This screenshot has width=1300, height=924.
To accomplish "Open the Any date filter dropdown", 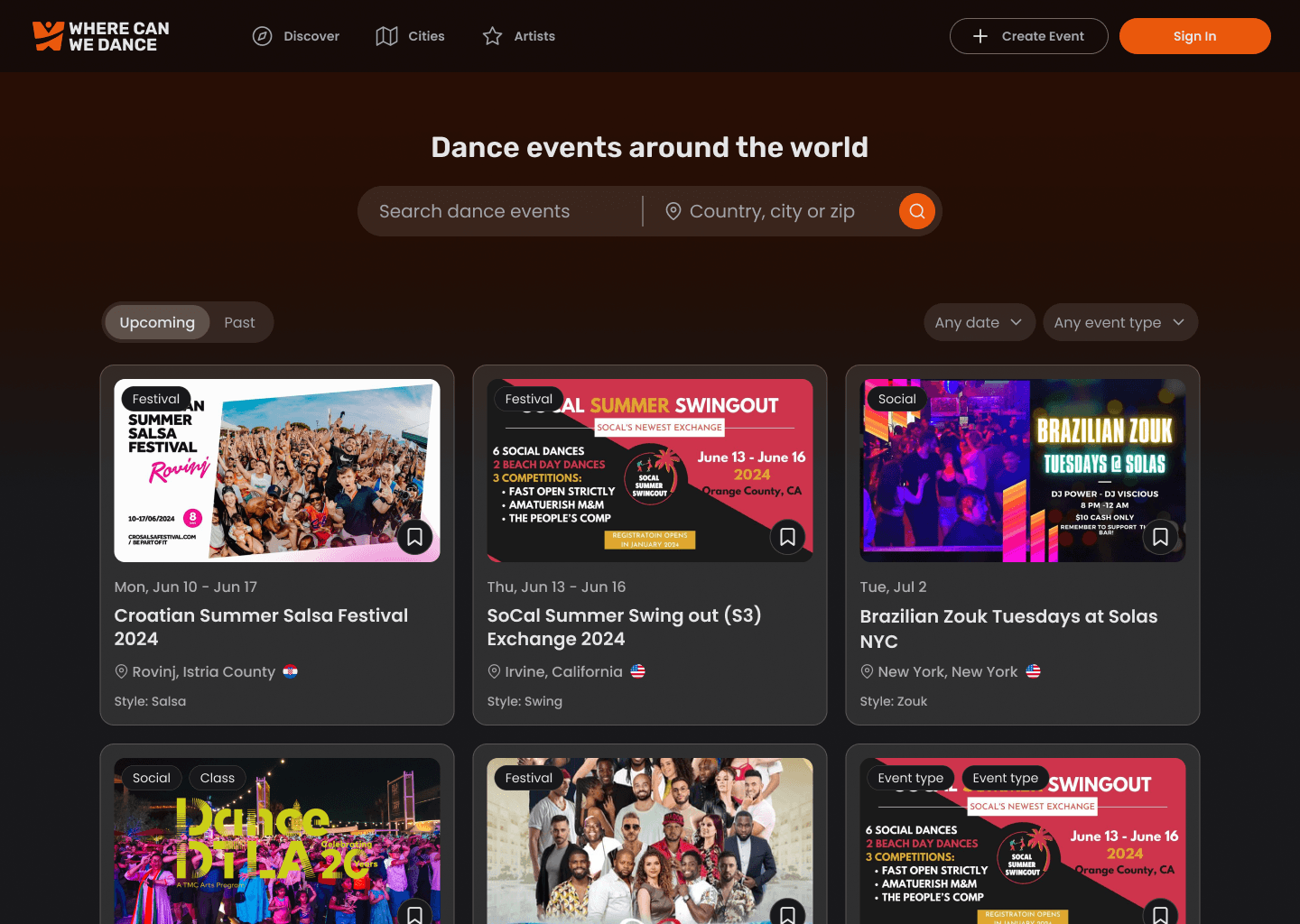I will tap(979, 322).
